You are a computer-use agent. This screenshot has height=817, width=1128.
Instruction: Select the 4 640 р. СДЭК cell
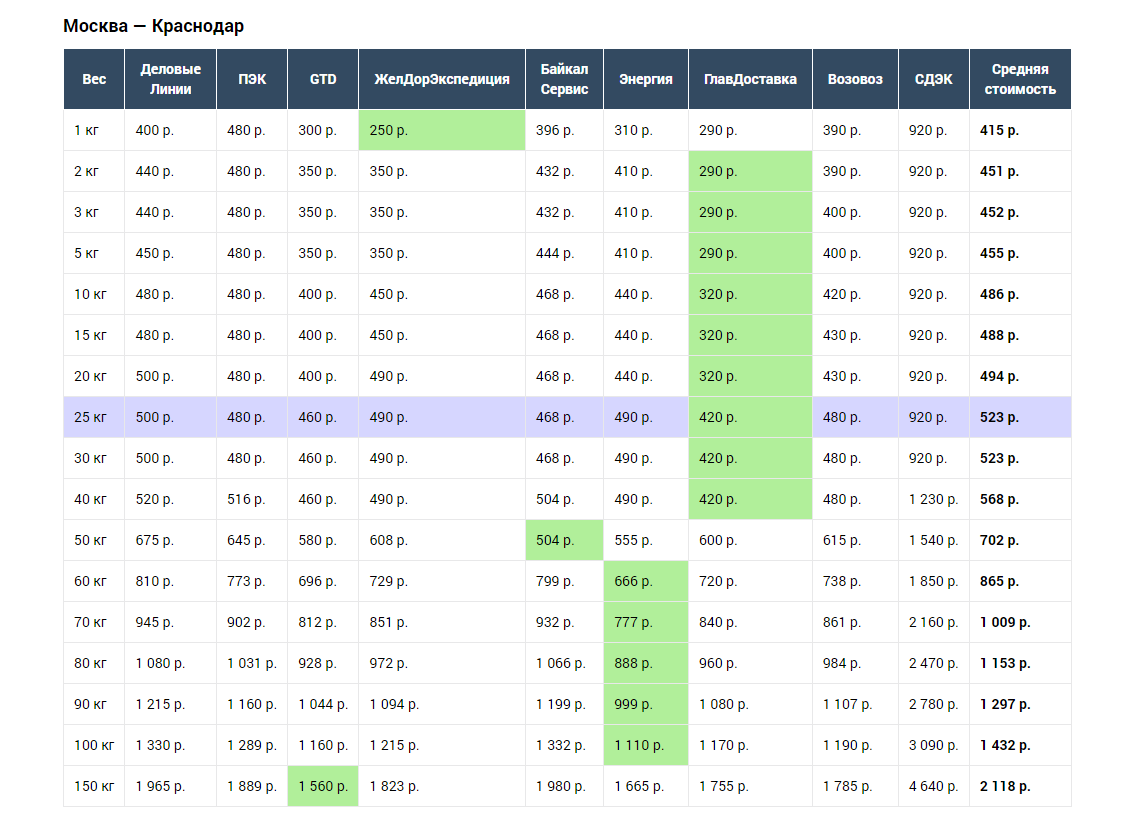pos(933,786)
